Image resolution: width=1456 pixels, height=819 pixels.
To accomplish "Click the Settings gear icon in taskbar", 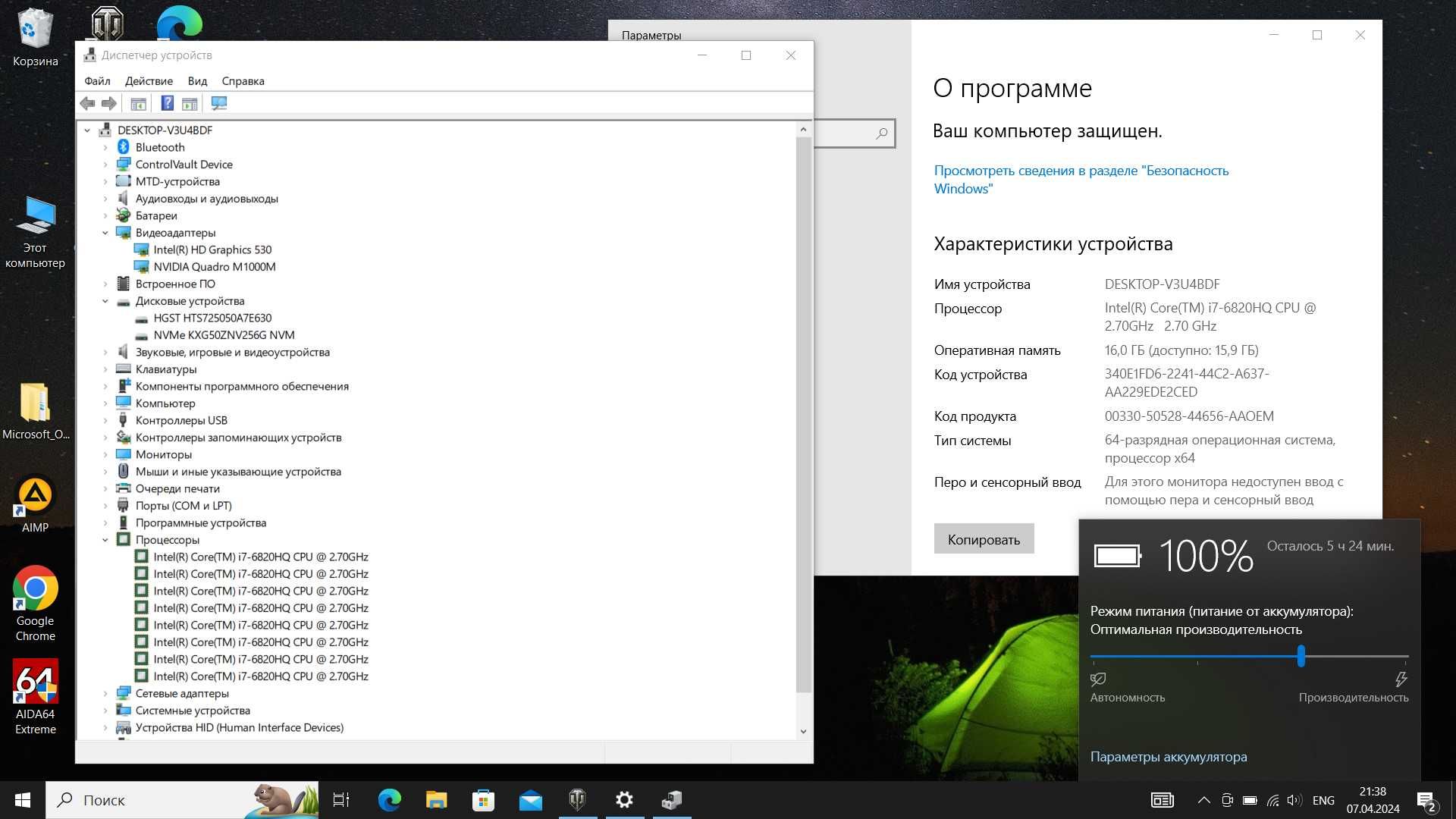I will (x=625, y=799).
